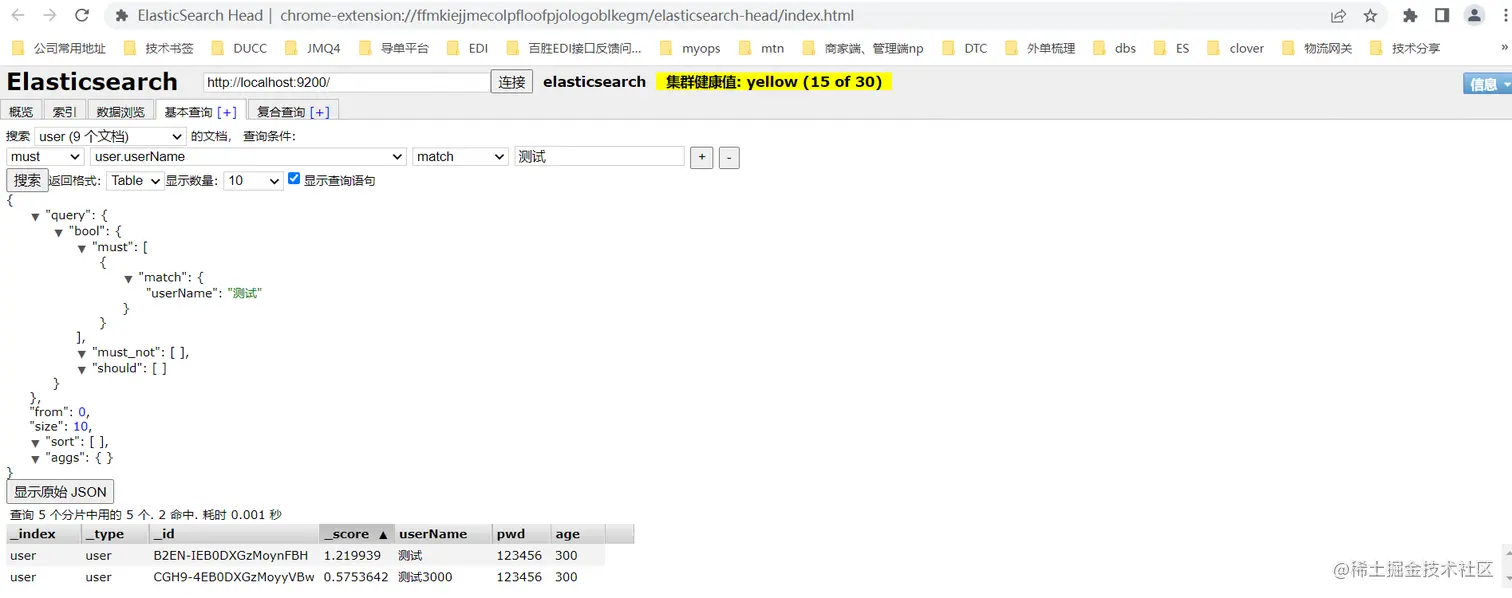Sort results by the userName column header

point(443,534)
